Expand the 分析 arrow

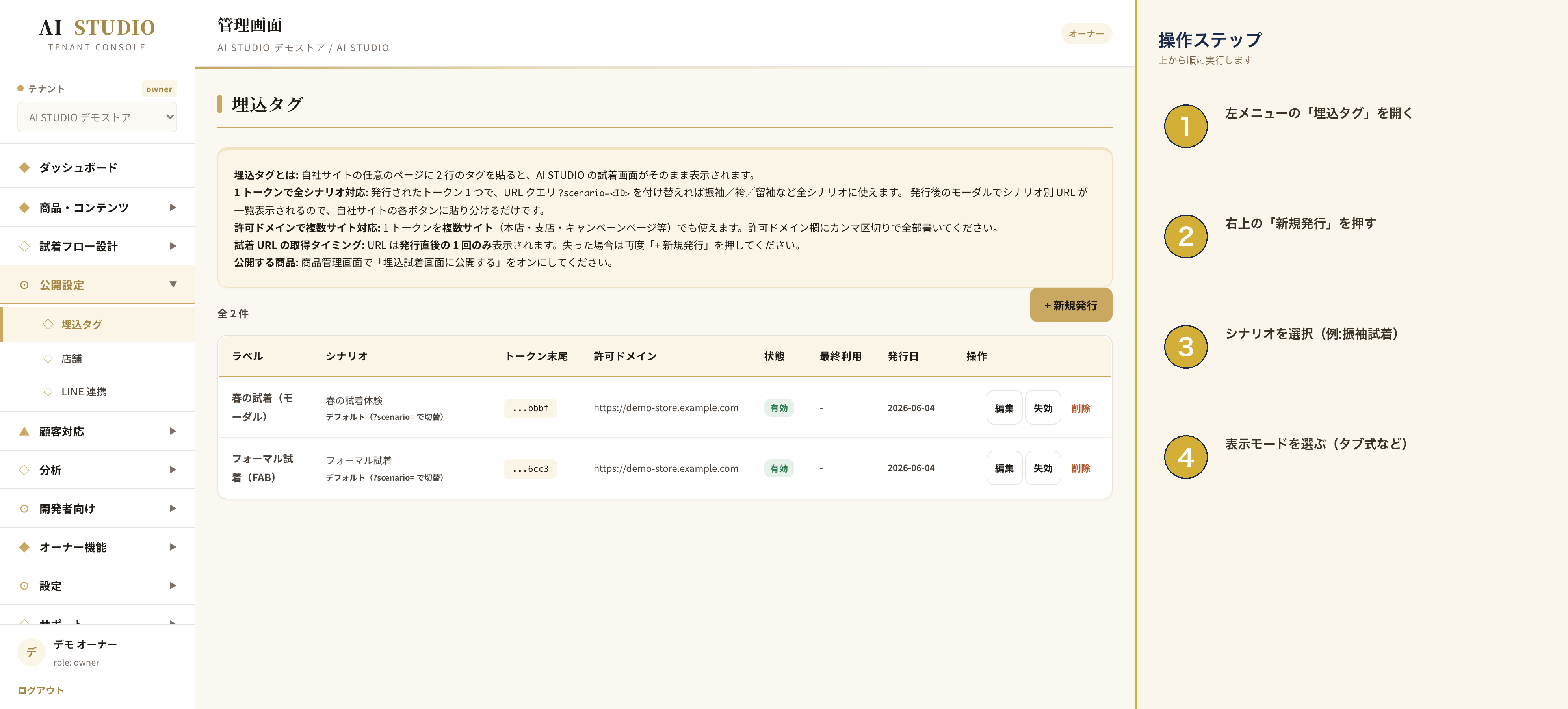tap(173, 470)
